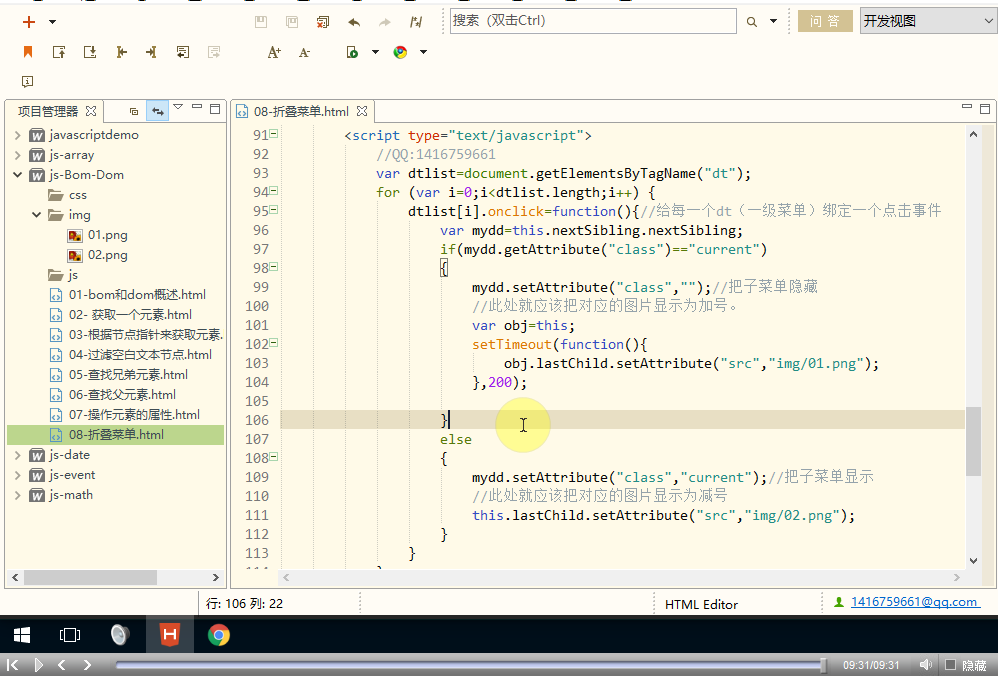Collapse the img folder in tree
Viewport: 998px width, 676px height.
tap(37, 215)
